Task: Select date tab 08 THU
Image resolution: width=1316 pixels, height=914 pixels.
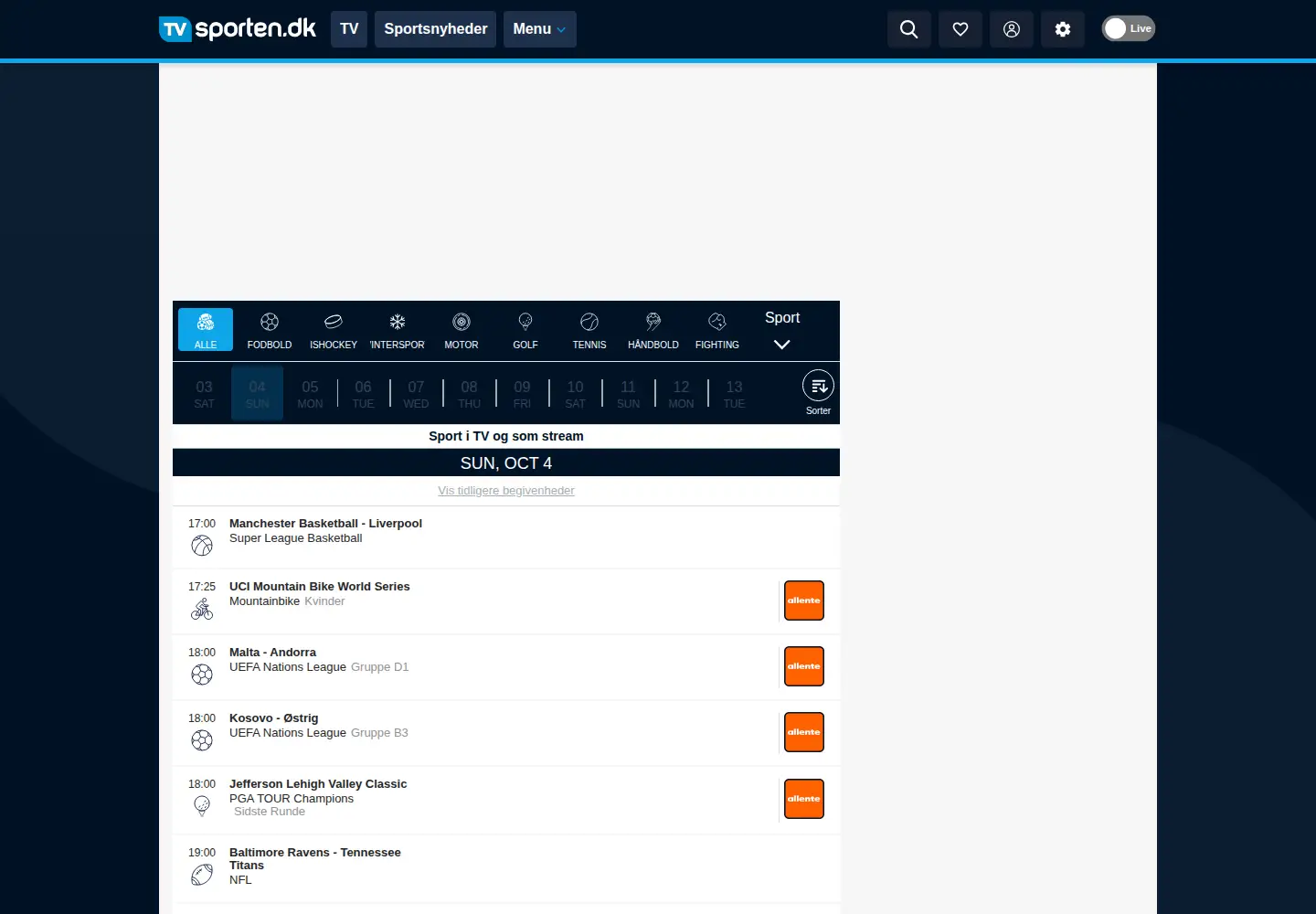Action: tap(469, 394)
